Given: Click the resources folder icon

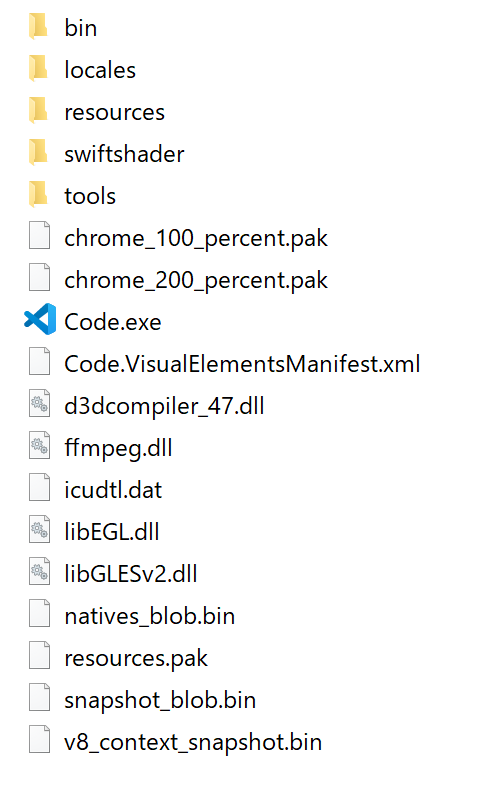Looking at the screenshot, I should tap(39, 111).
